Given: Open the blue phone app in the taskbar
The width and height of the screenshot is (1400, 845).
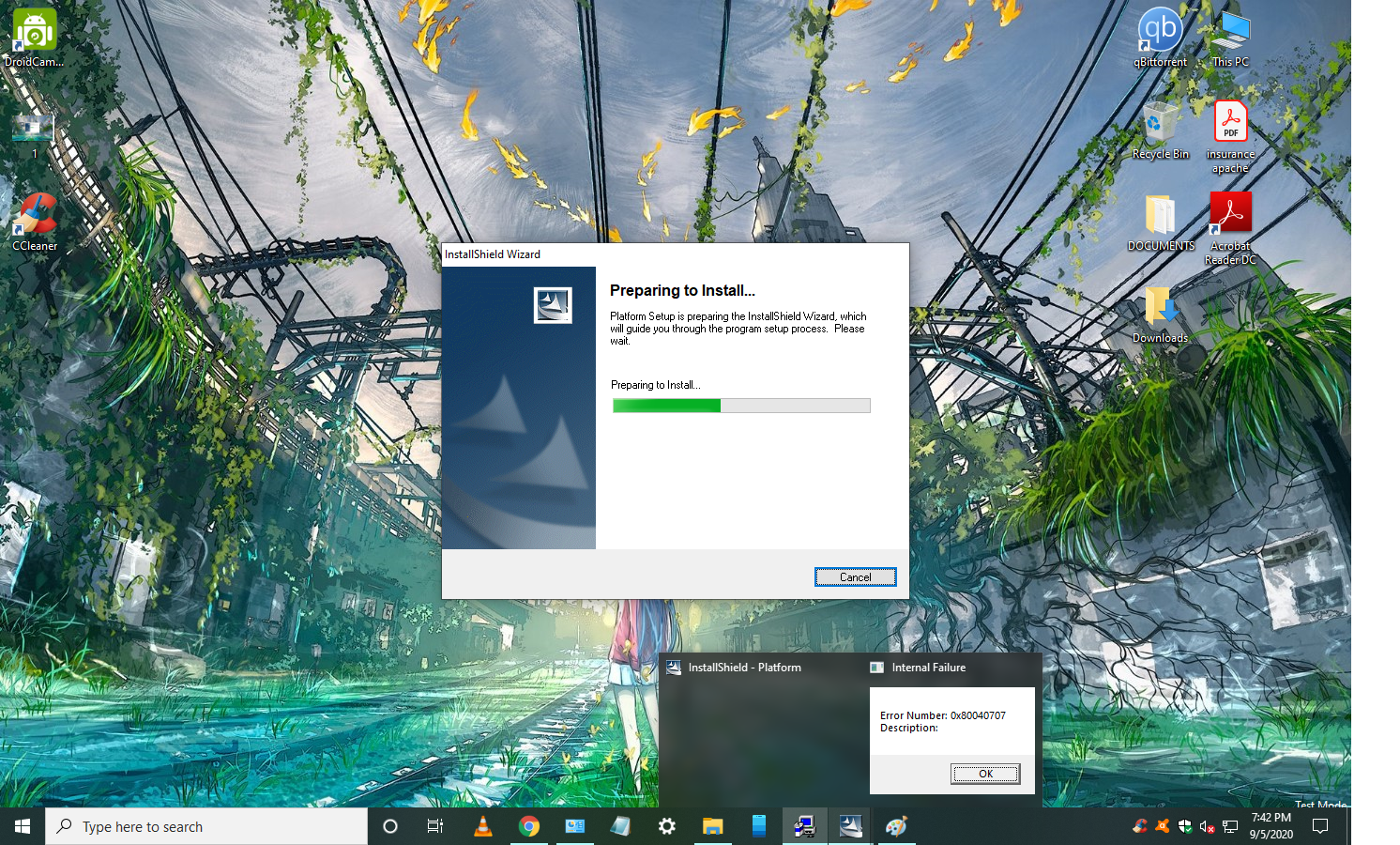Looking at the screenshot, I should click(x=758, y=826).
